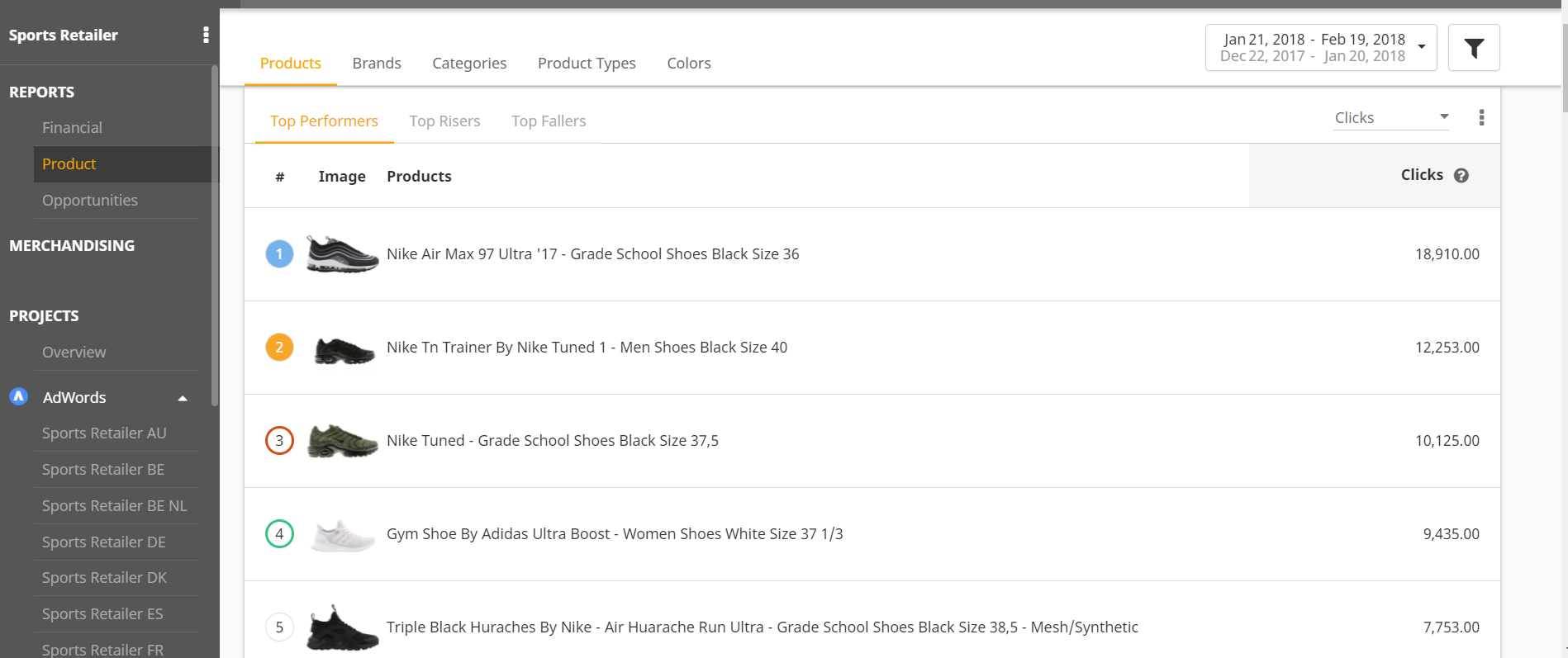Image resolution: width=1568 pixels, height=658 pixels.
Task: Open the Clicks metric dropdown
Action: click(1392, 118)
